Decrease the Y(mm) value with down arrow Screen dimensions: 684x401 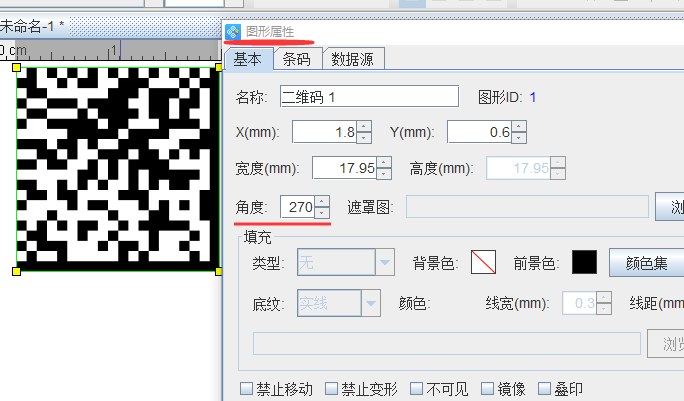(x=518, y=137)
